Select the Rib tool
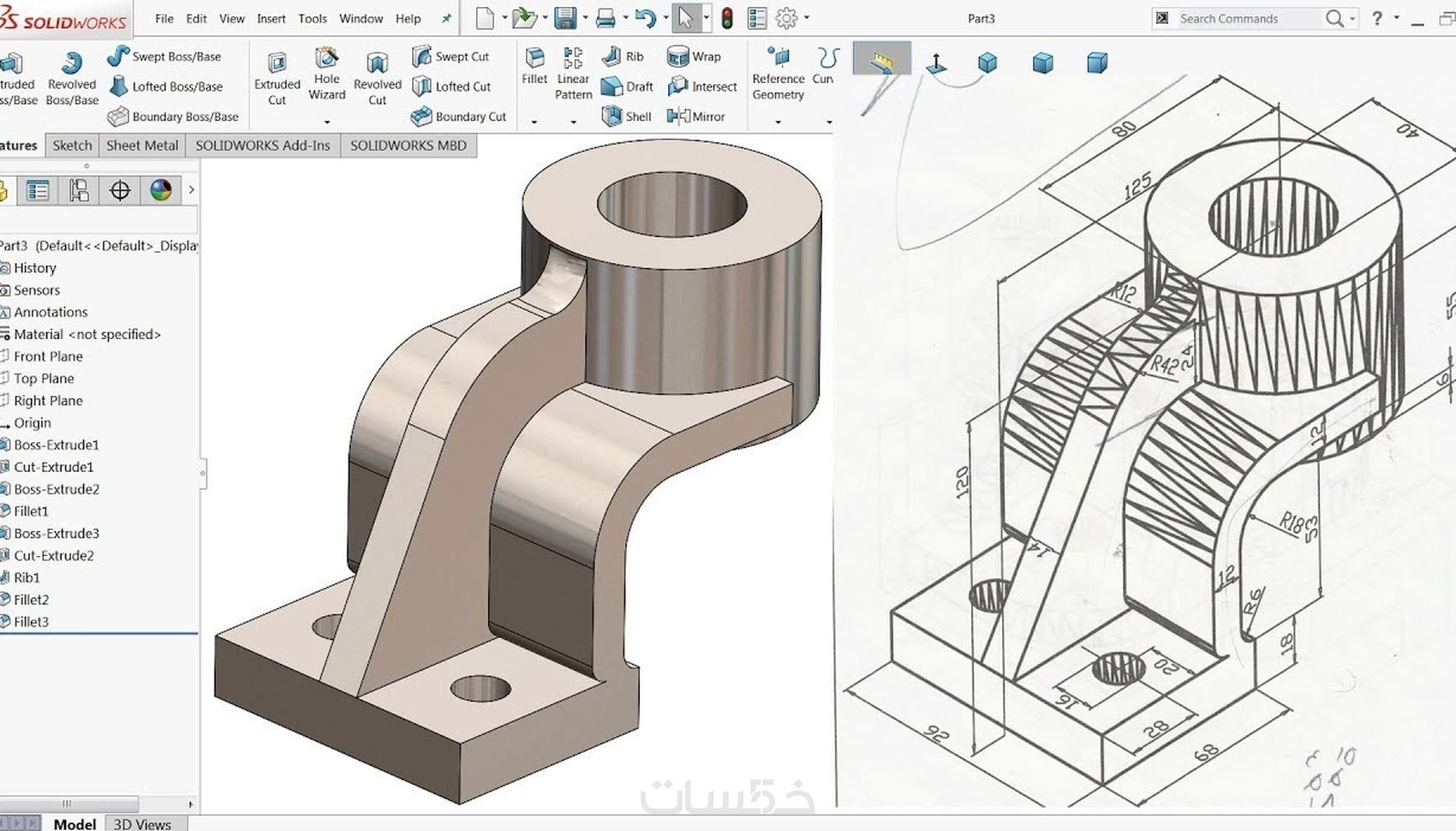The height and width of the screenshot is (831, 1456). click(623, 57)
